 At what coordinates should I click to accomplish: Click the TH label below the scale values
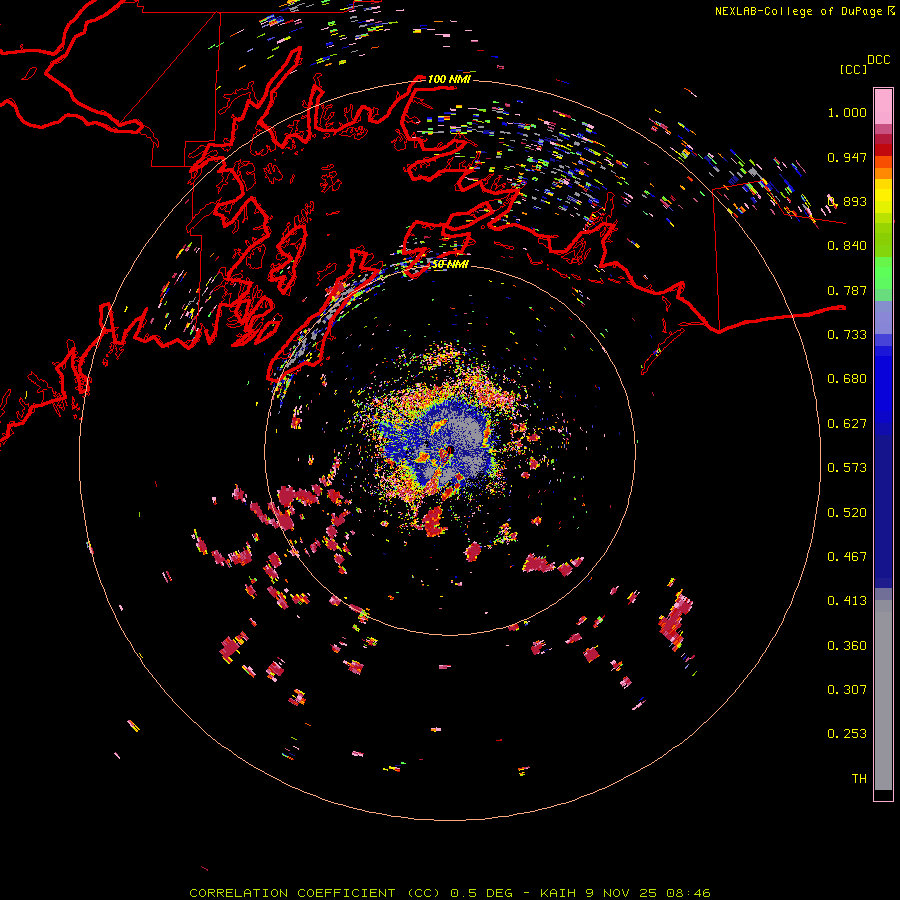coord(859,779)
